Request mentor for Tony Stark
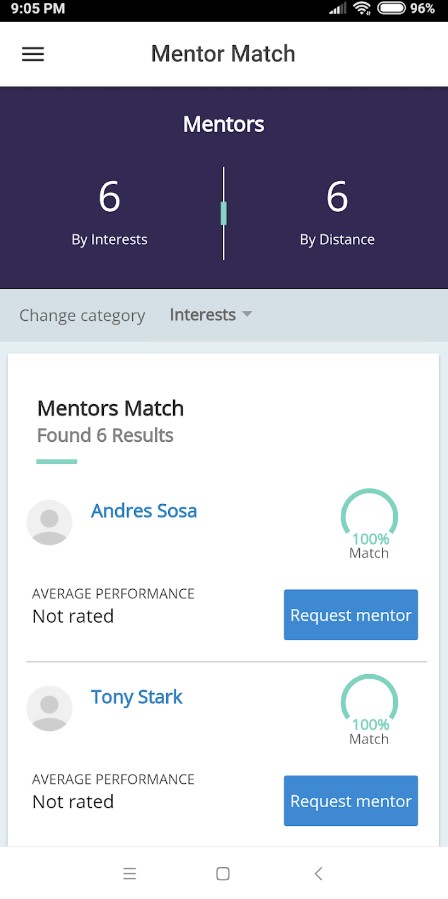The width and height of the screenshot is (448, 899). pyautogui.click(x=351, y=800)
